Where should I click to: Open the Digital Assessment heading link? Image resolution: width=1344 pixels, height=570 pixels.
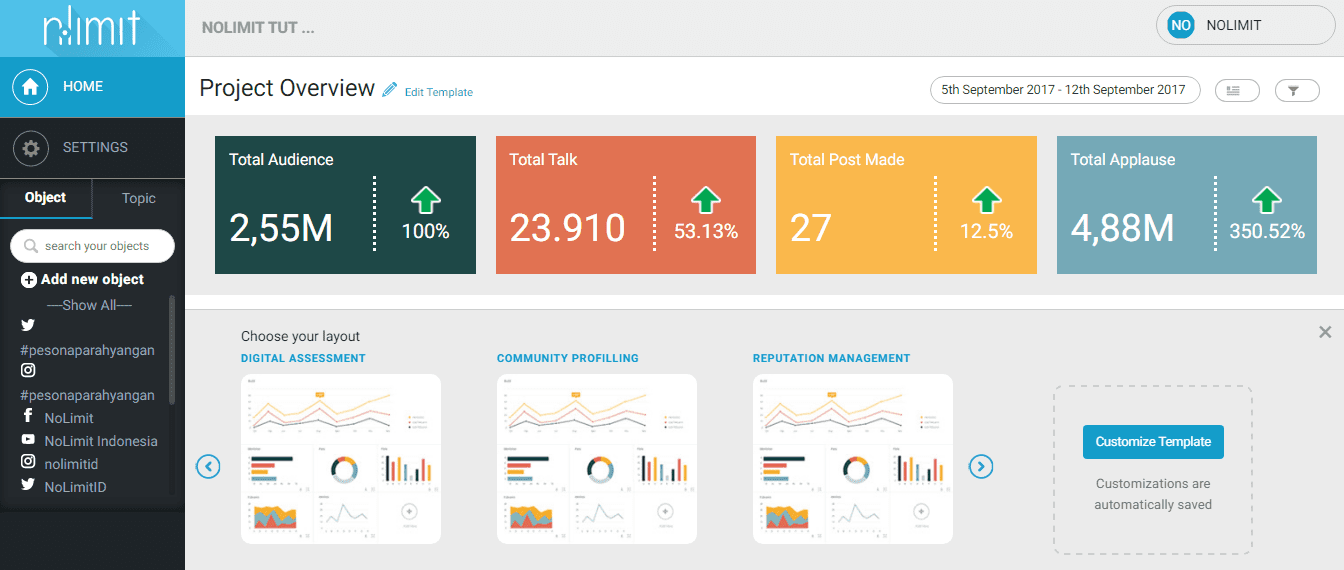pos(303,358)
